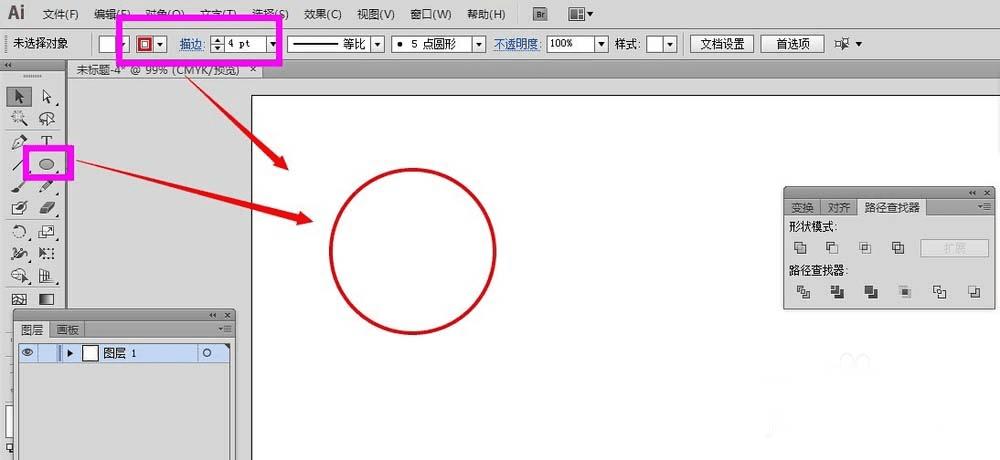Select the Magic Wand tool

19,118
